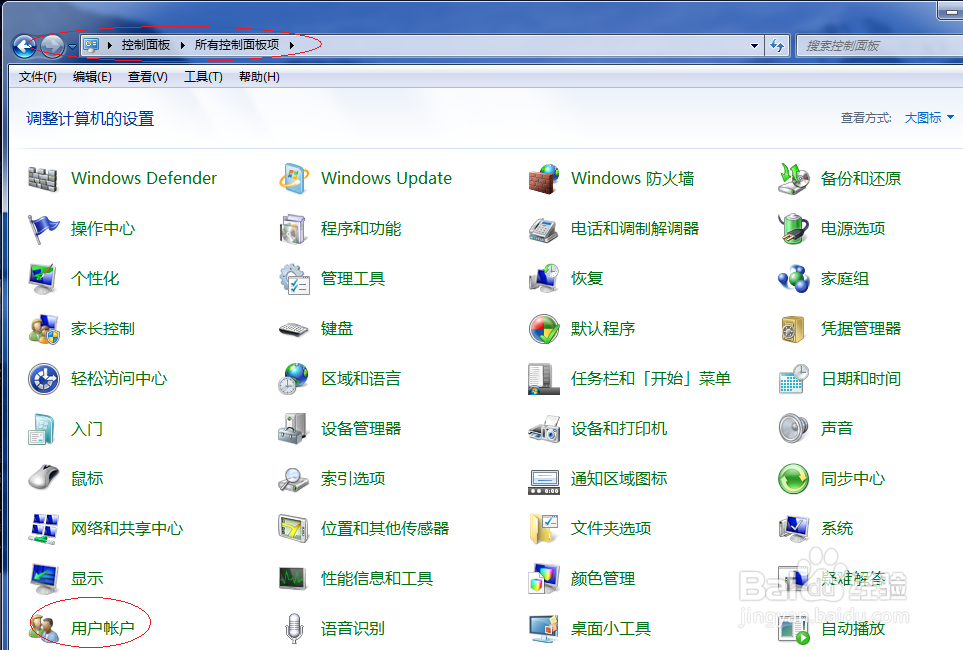Open the 文件(F) menu
The height and width of the screenshot is (650, 963).
(37, 77)
